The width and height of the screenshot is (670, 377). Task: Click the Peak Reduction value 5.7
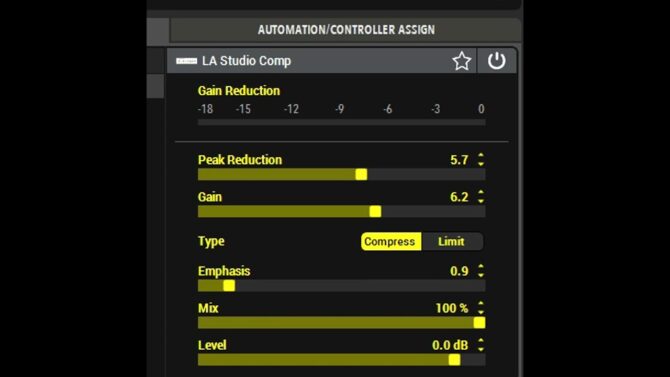click(x=459, y=160)
